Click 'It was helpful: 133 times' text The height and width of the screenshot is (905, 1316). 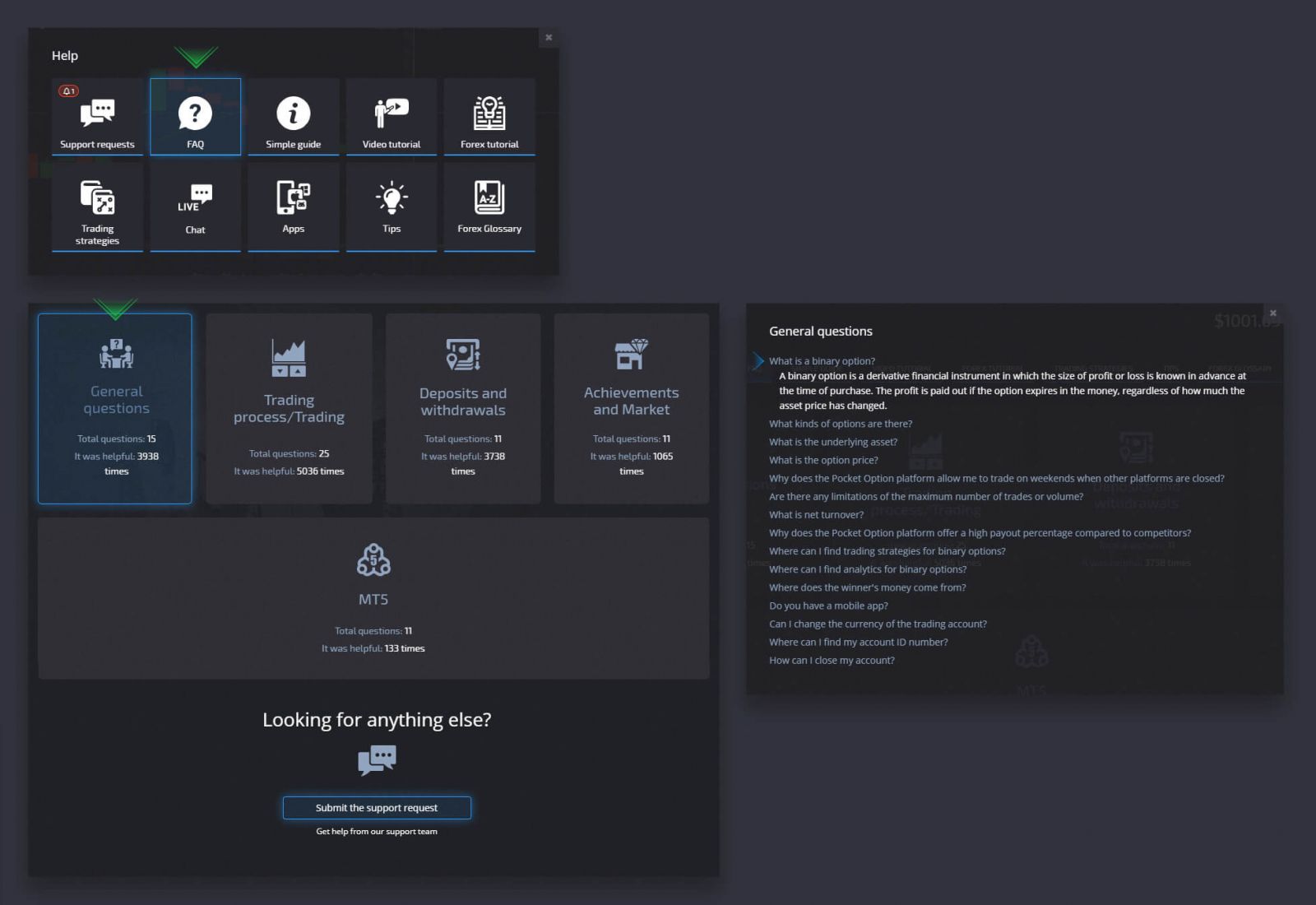pyautogui.click(x=373, y=648)
